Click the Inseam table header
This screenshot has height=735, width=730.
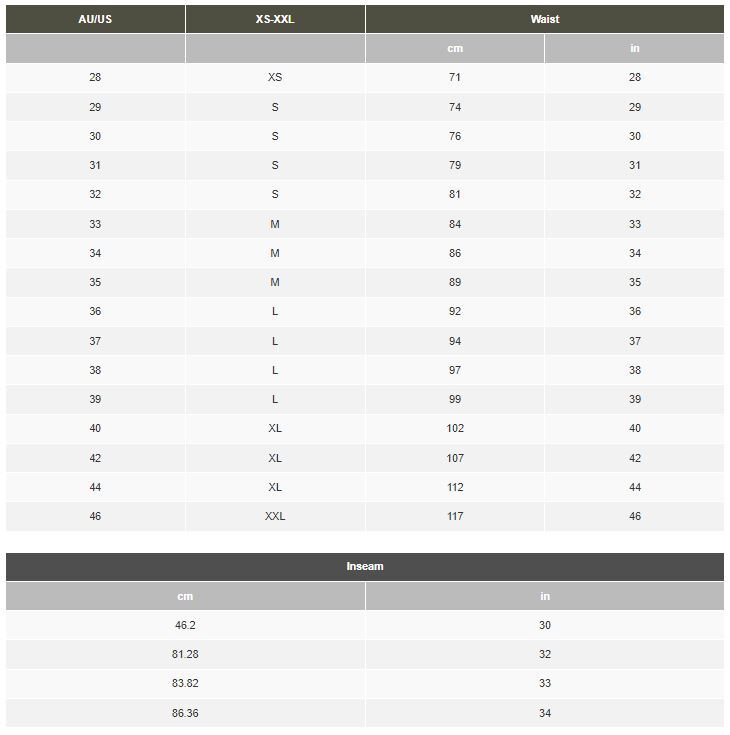pyautogui.click(x=365, y=566)
